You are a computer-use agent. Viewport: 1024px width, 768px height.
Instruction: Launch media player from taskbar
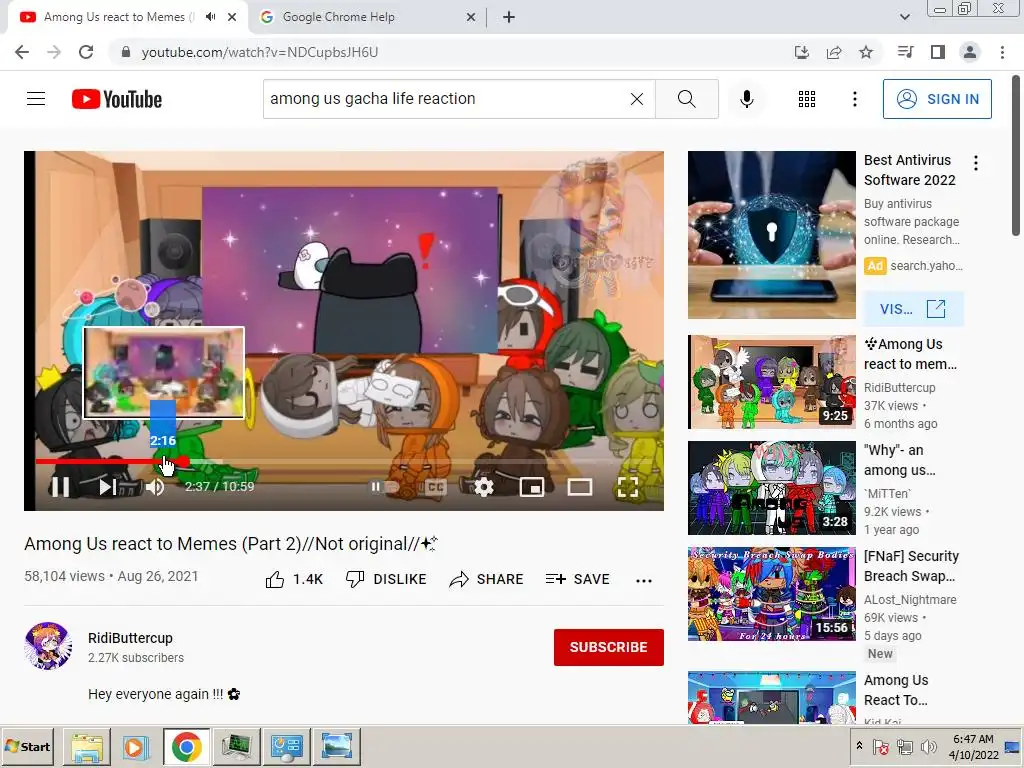(135, 746)
